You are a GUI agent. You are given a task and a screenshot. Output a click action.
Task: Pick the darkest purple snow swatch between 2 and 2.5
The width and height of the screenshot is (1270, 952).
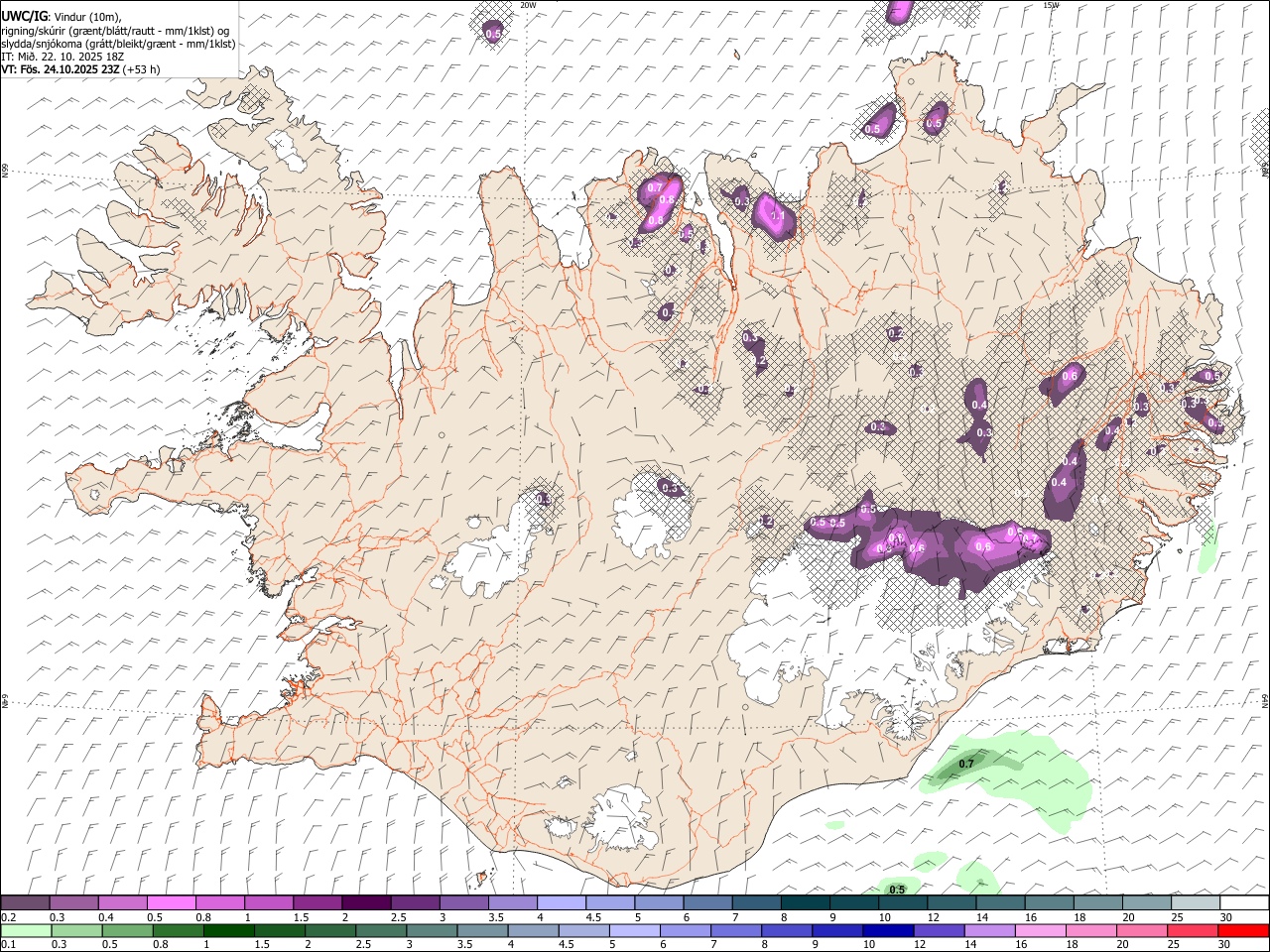[x=366, y=902]
